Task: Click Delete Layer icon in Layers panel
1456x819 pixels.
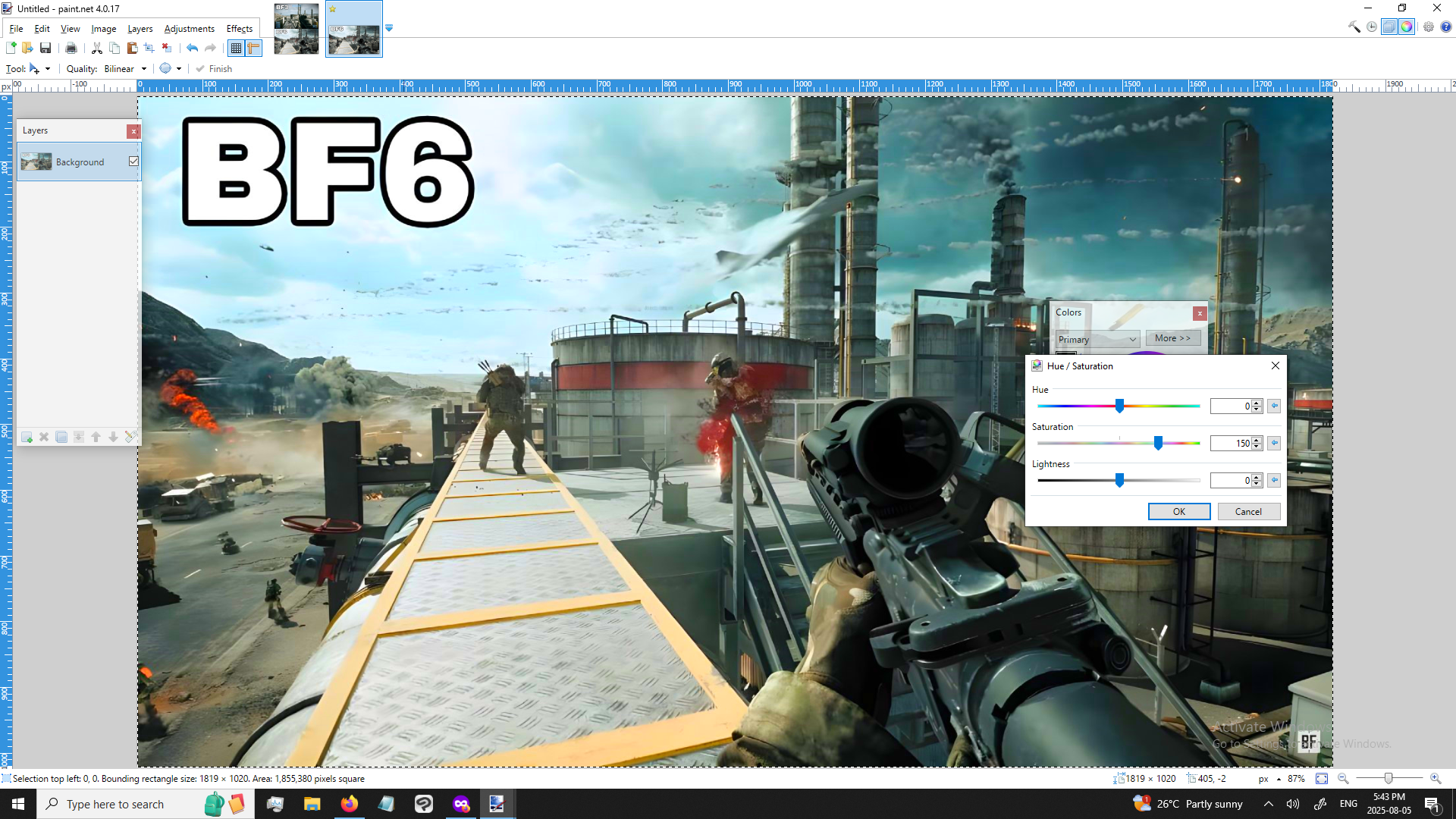Action: tap(44, 437)
